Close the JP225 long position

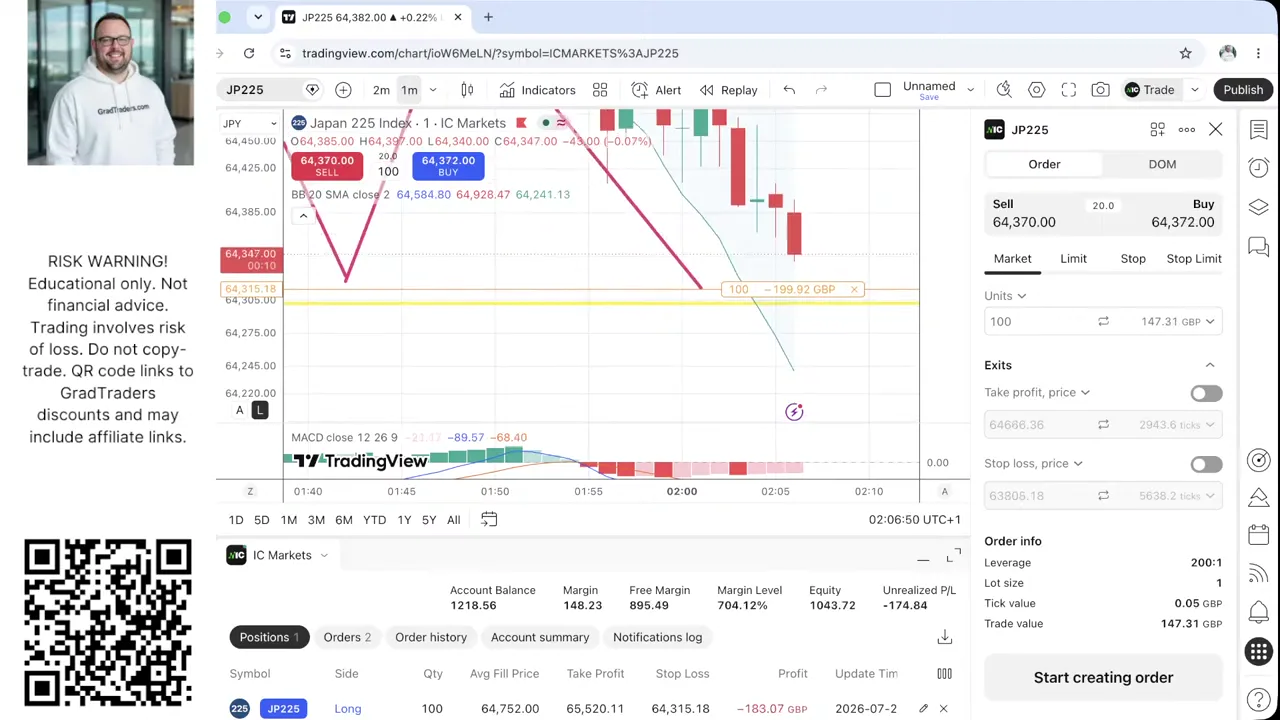pos(943,708)
